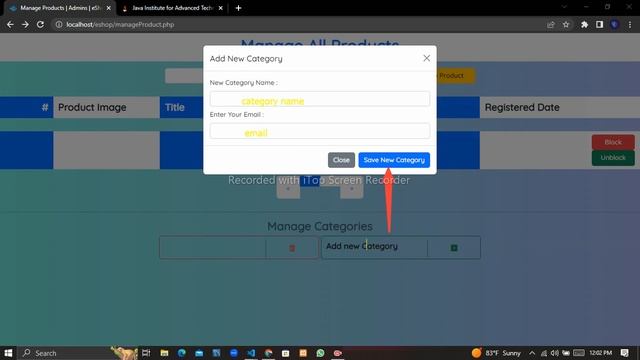Close the Add New Category dialog with X
The height and width of the screenshot is (360, 640).
tap(427, 58)
